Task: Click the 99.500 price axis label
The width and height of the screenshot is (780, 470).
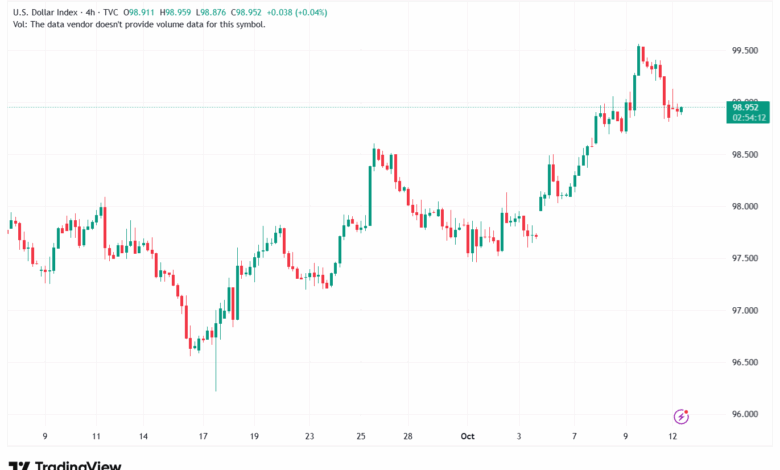Action: click(745, 51)
